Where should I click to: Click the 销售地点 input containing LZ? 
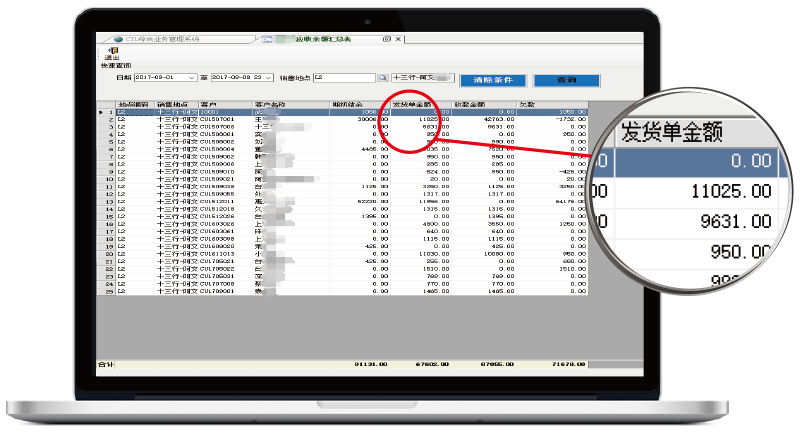click(x=344, y=78)
